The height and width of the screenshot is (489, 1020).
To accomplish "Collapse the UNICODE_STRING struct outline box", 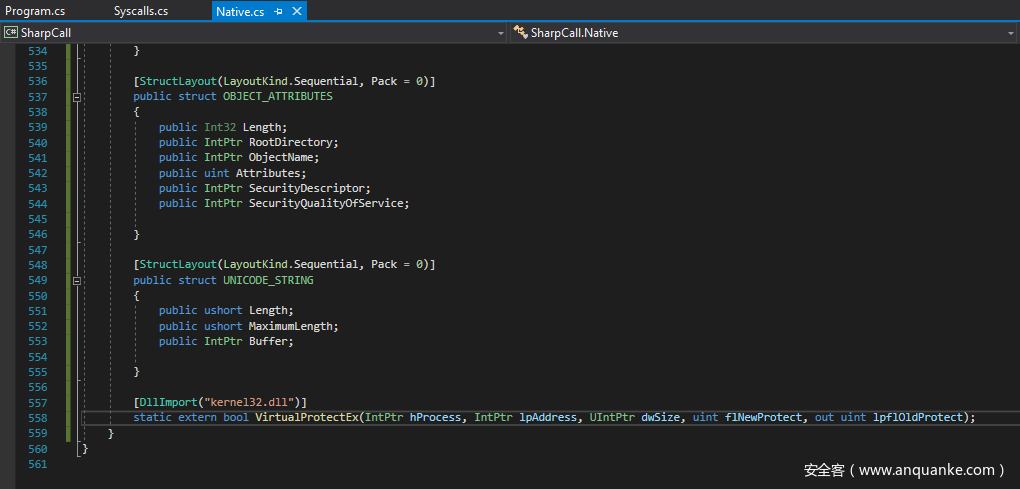I will click(77, 281).
